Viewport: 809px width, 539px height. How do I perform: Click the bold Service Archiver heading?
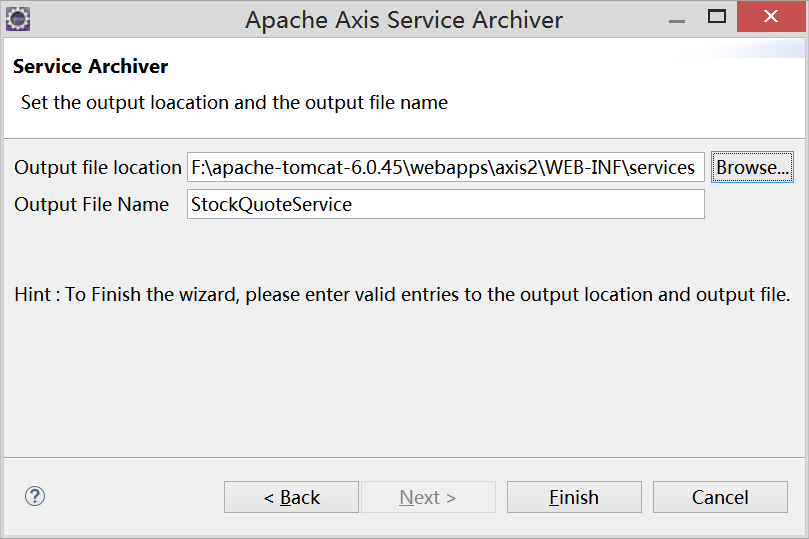coord(90,67)
